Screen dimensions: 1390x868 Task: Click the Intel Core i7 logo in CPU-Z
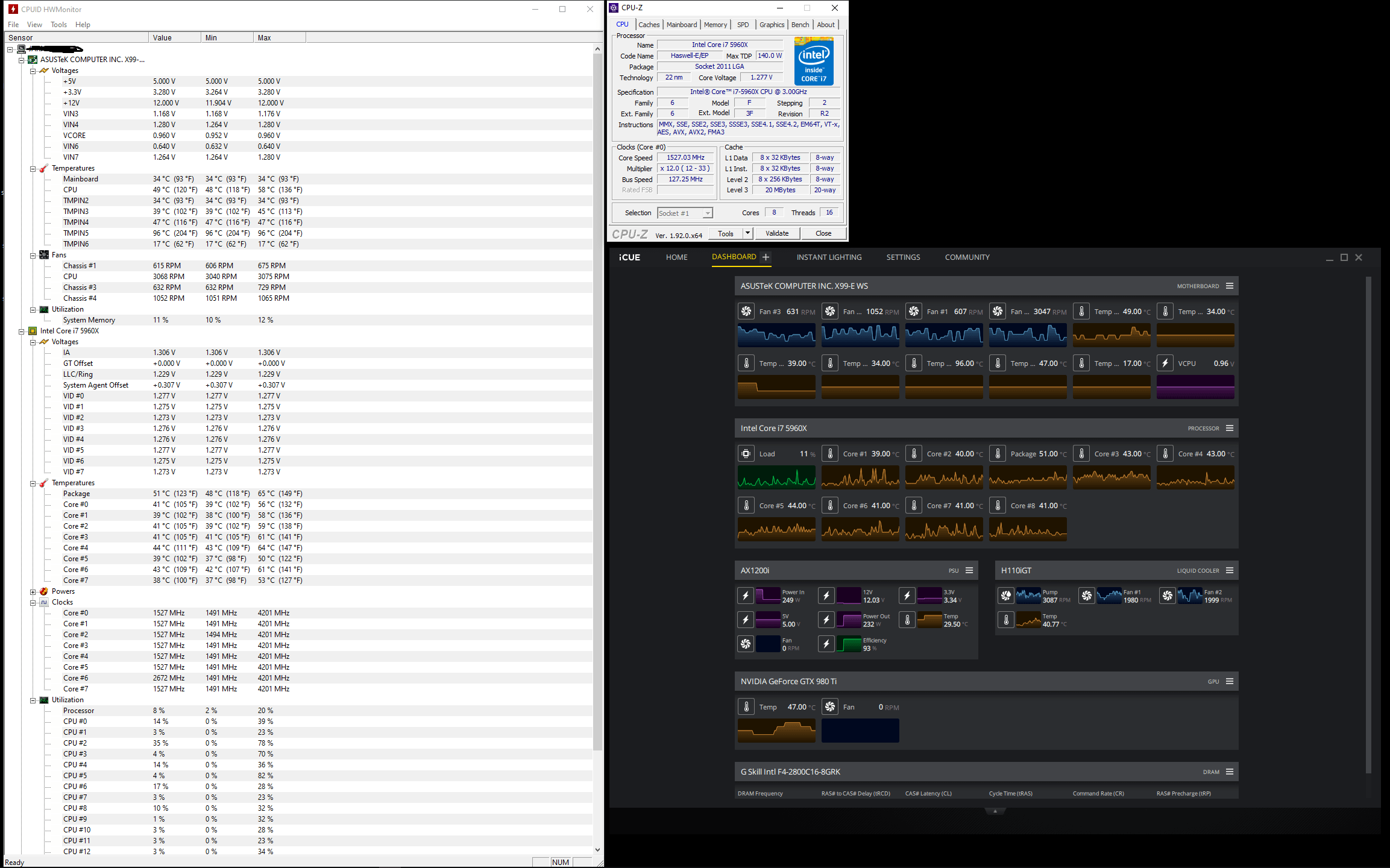coord(814,61)
